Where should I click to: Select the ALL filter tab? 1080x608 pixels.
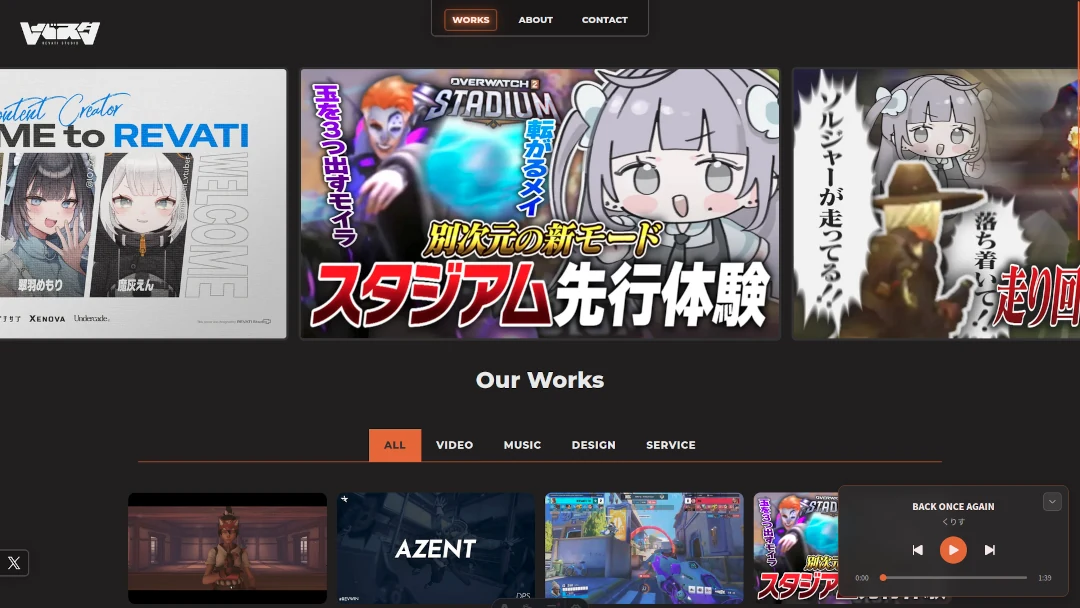tap(395, 445)
